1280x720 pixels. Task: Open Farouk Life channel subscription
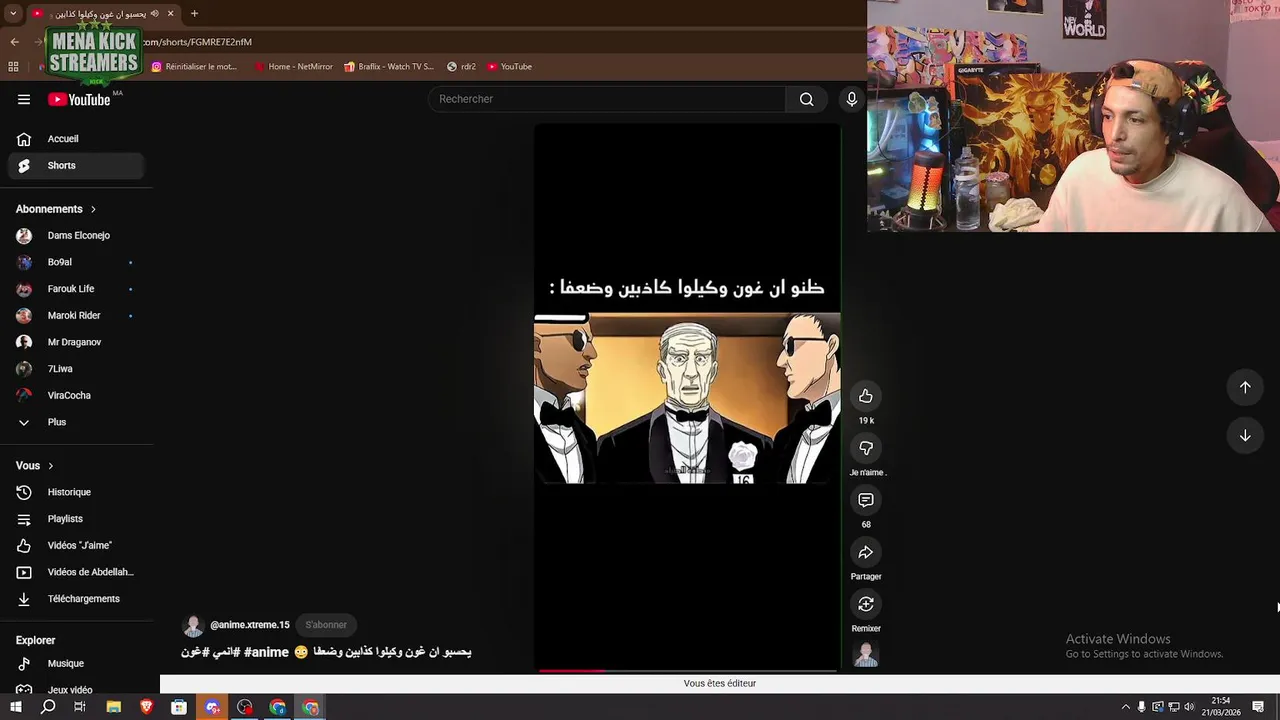click(x=76, y=289)
